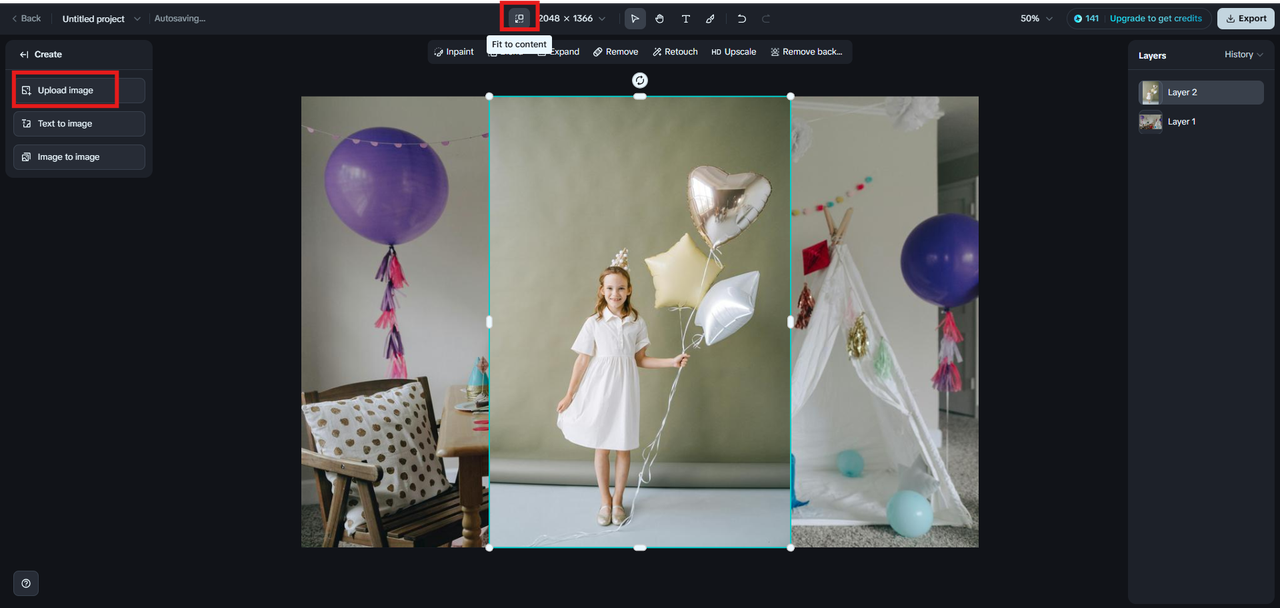Go Back to the previous page
The height and width of the screenshot is (608, 1280).
(x=26, y=18)
